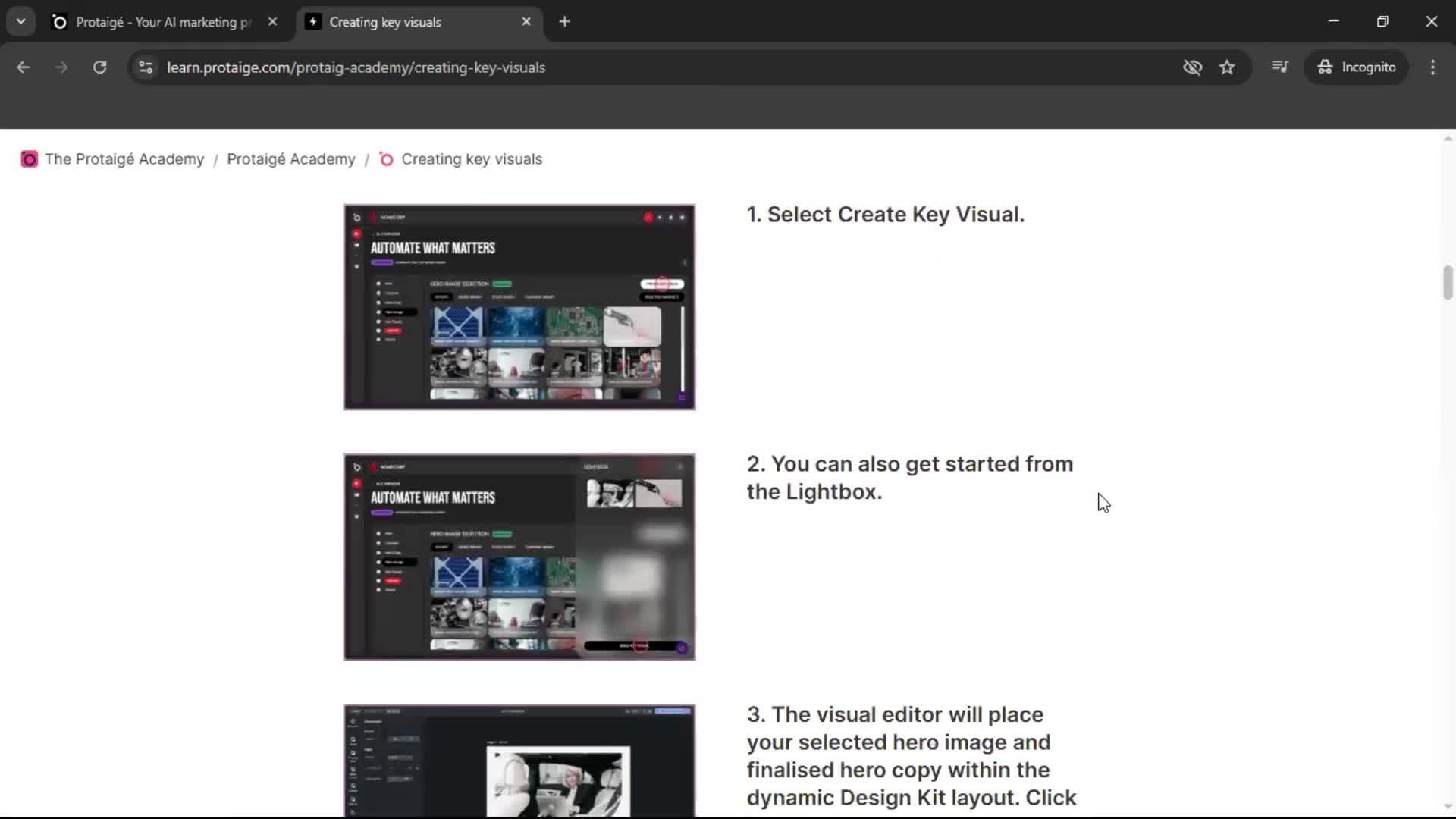Click the blocked third-party cookies eye icon
1456x819 pixels.
point(1192,67)
